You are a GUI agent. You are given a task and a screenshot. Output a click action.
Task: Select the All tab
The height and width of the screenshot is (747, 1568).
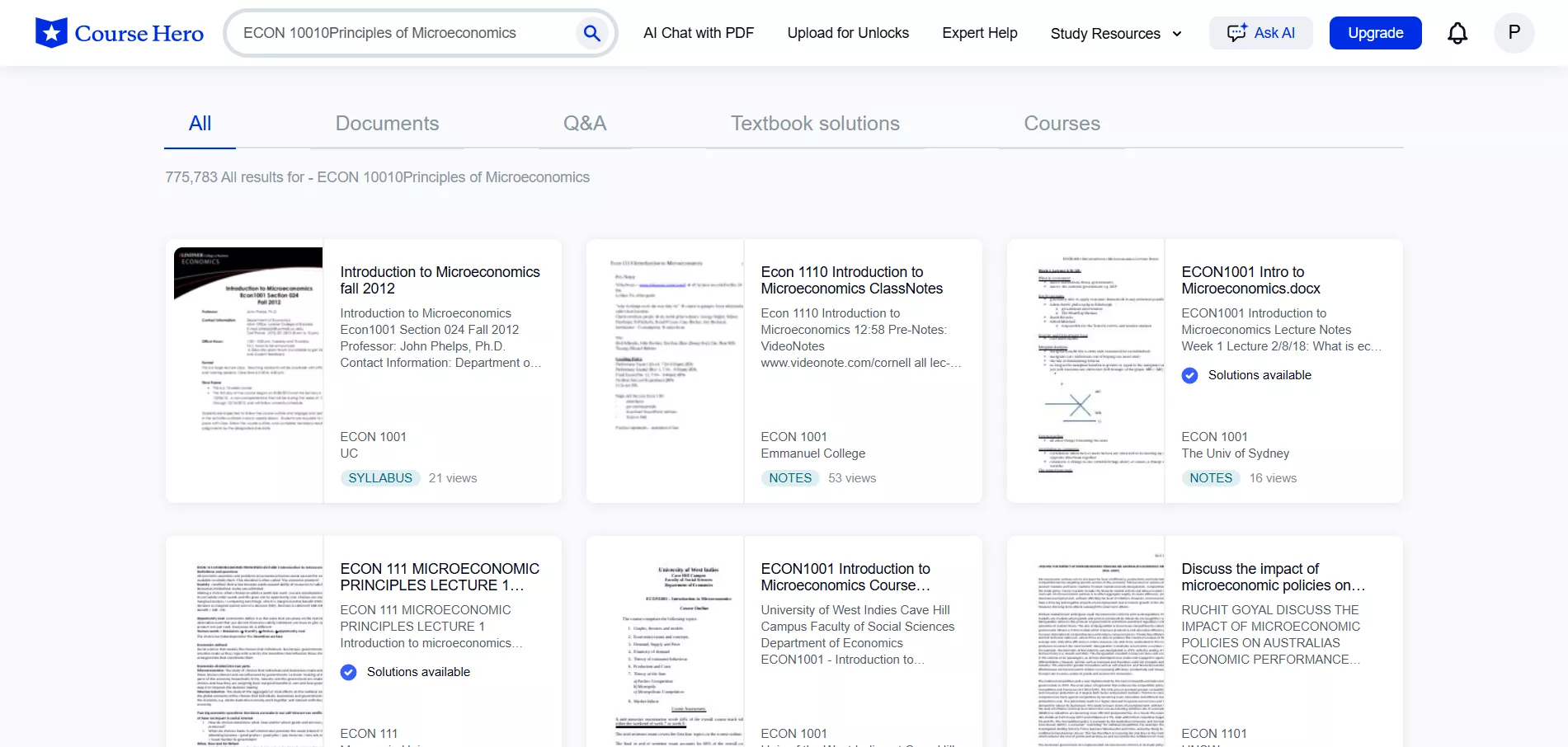[200, 124]
